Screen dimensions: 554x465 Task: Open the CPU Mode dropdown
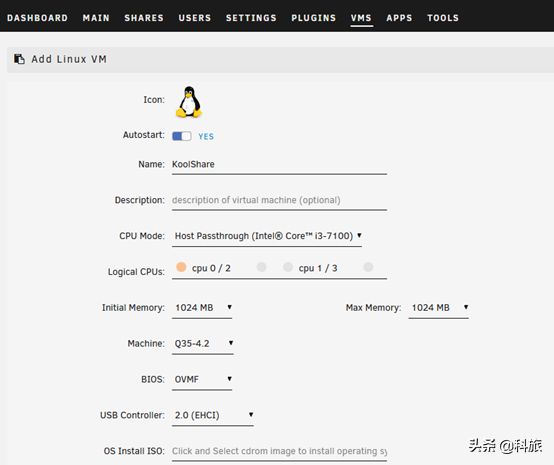pos(267,236)
